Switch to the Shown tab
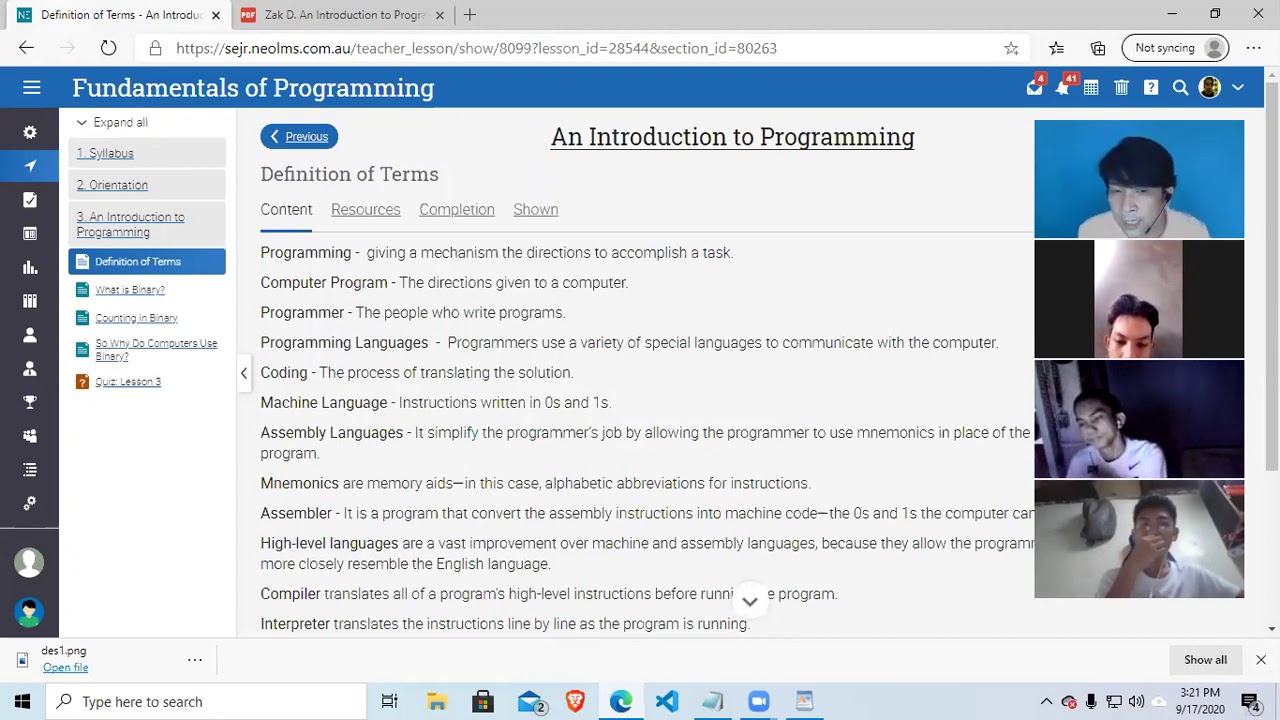This screenshot has height=720, width=1280. pyautogui.click(x=536, y=209)
